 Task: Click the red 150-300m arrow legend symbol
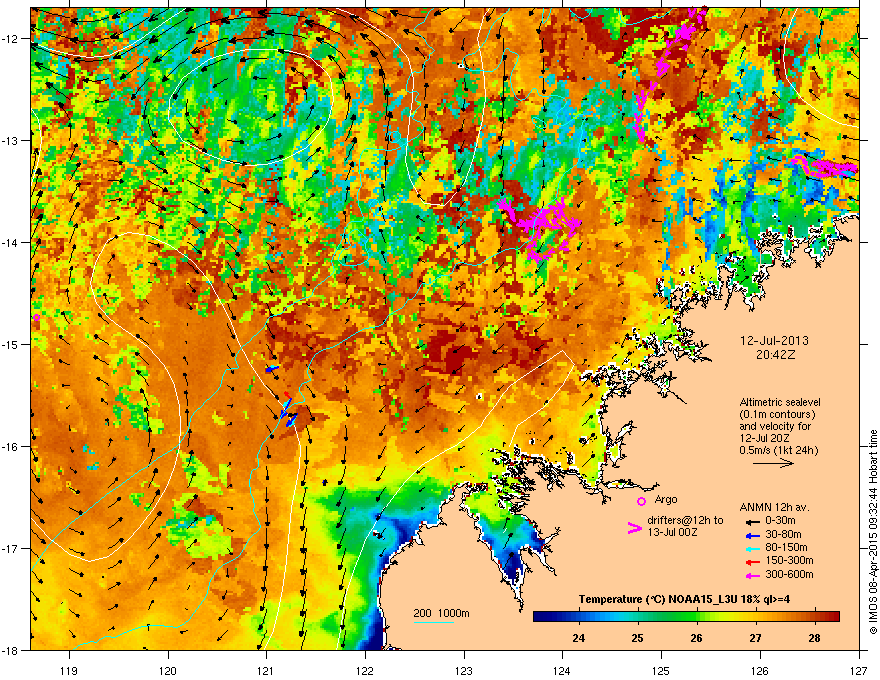(751, 561)
